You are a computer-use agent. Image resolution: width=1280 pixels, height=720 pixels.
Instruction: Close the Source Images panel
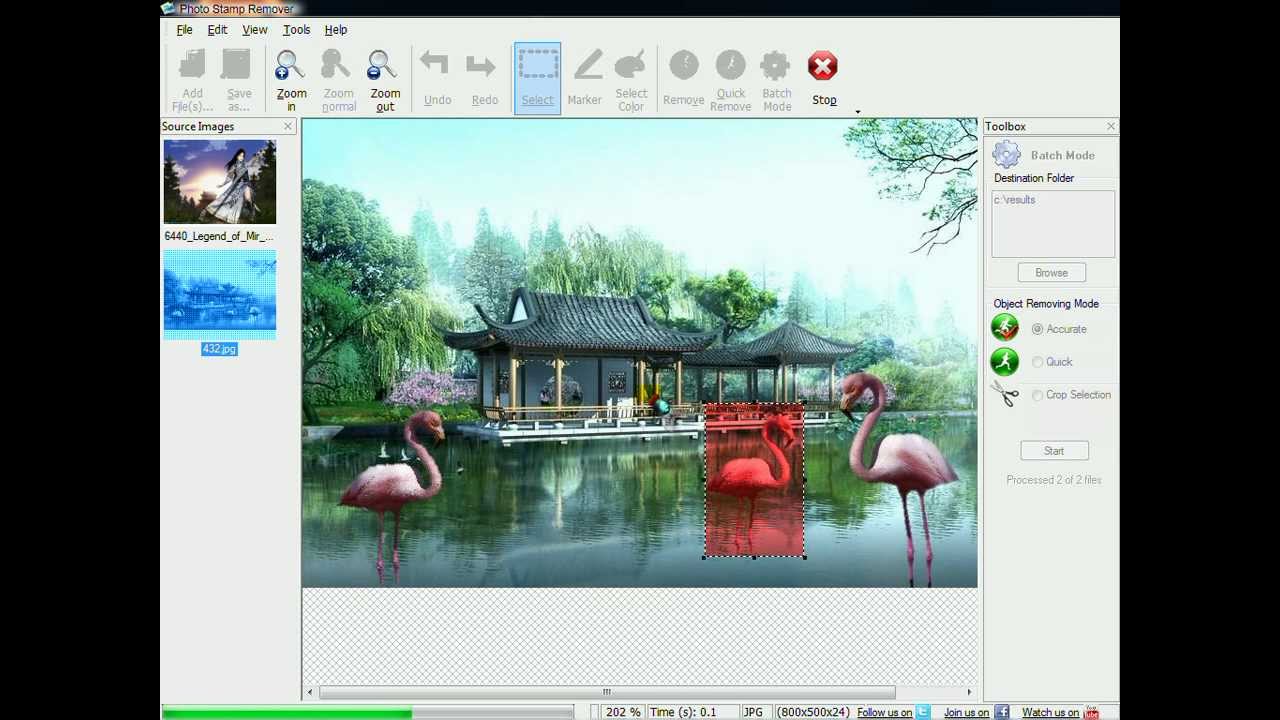pyautogui.click(x=288, y=126)
